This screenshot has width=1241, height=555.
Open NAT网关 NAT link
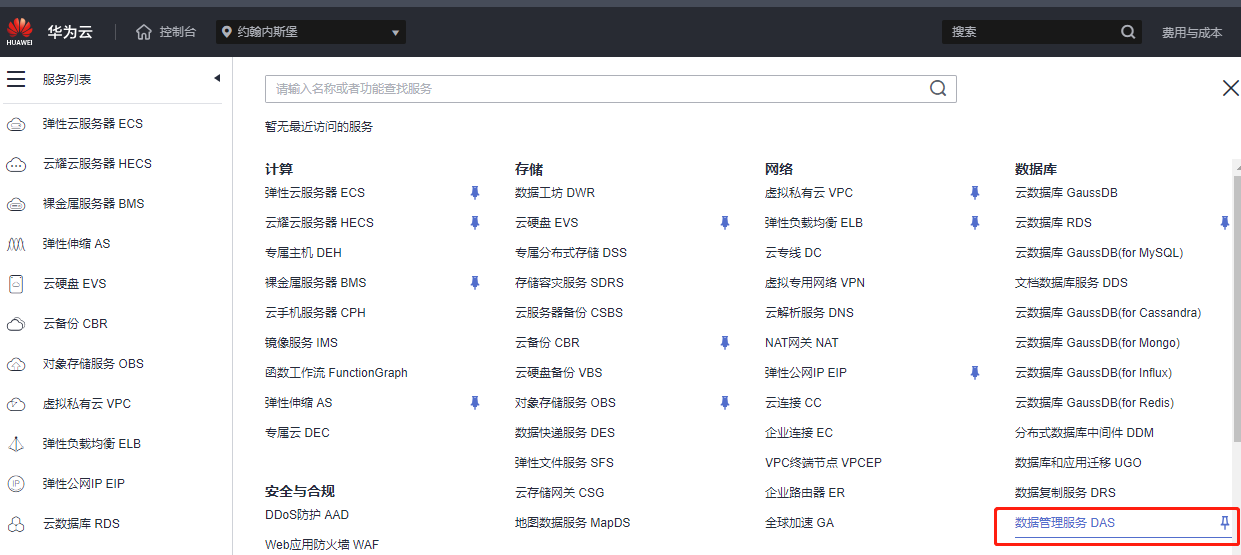801,343
